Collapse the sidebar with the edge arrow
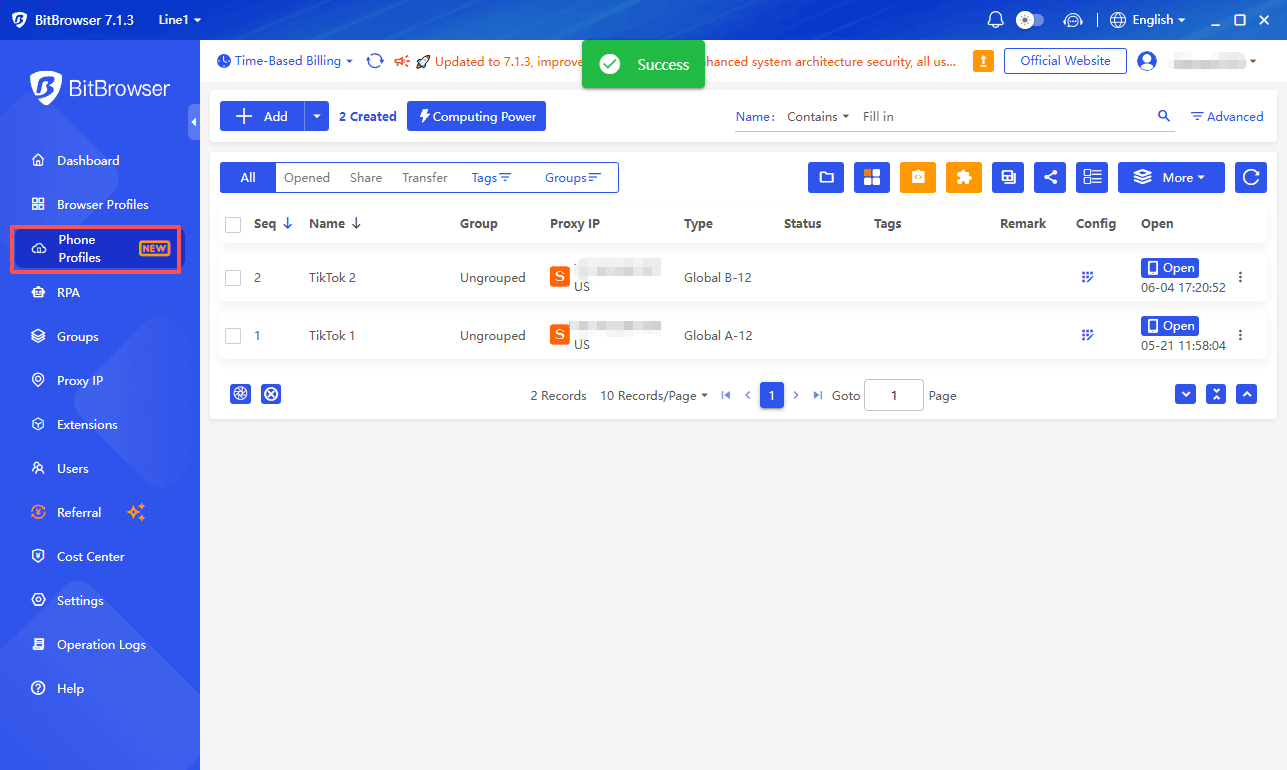The height and width of the screenshot is (770, 1287). (194, 122)
